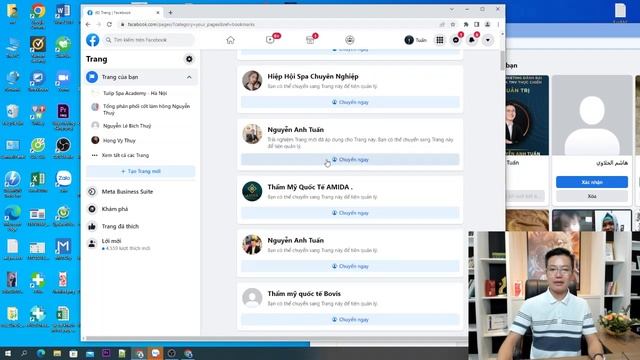The width and height of the screenshot is (640, 360).
Task: Open the Chrome three-dot menu
Action: (x=498, y=24)
